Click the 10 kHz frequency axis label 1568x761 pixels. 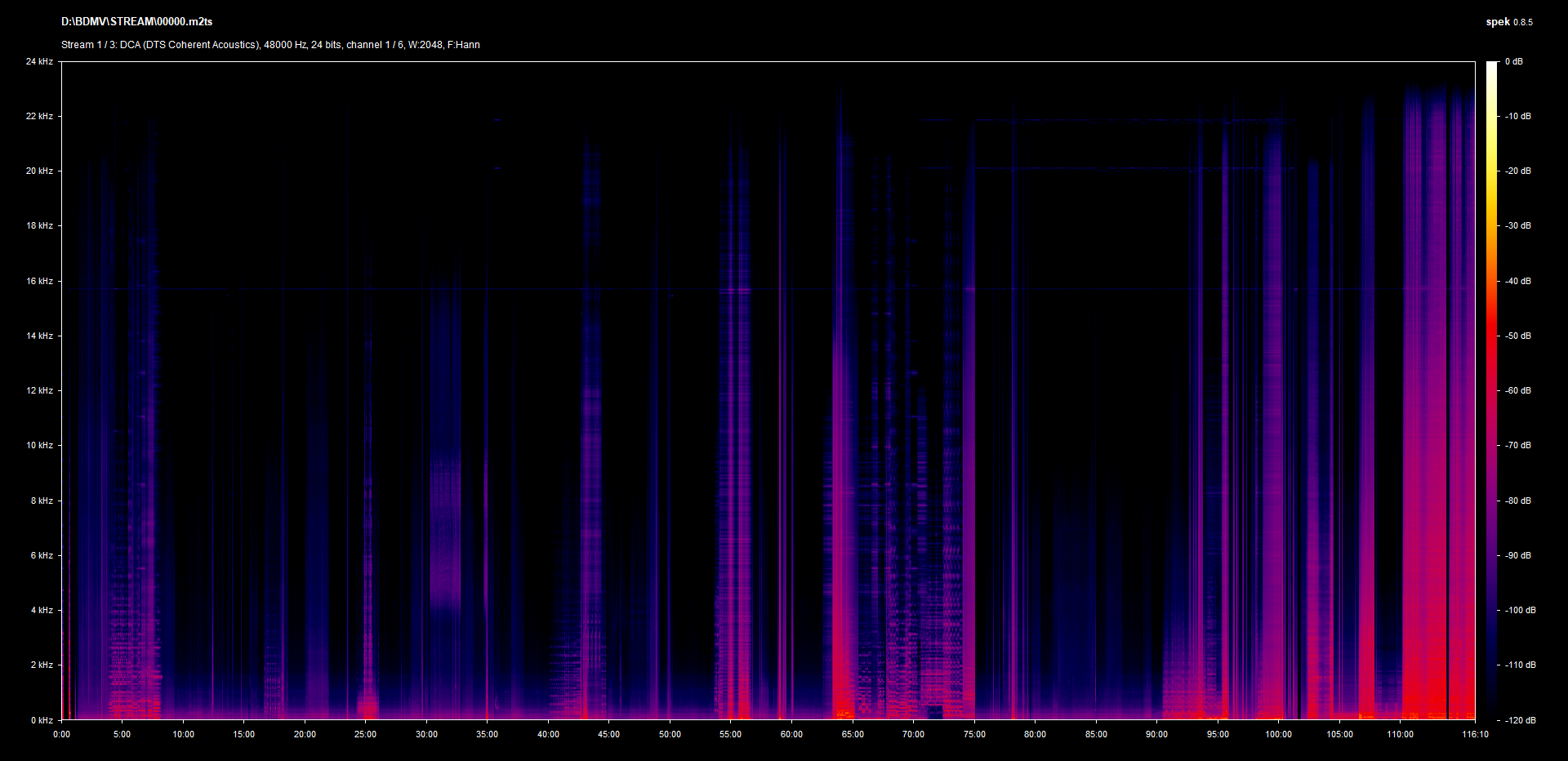click(39, 445)
